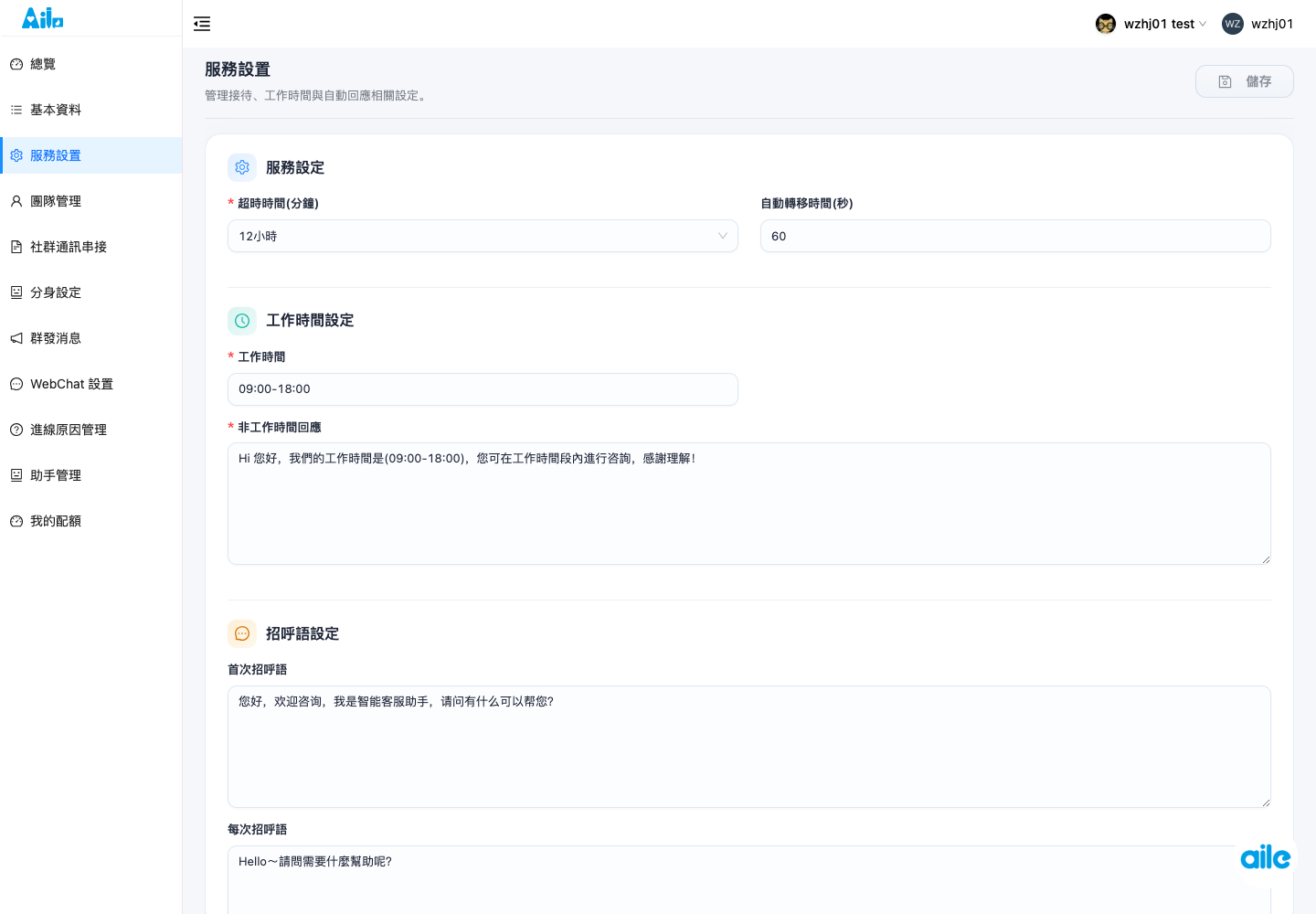Click into the 首次招呼語 text area

(x=749, y=747)
